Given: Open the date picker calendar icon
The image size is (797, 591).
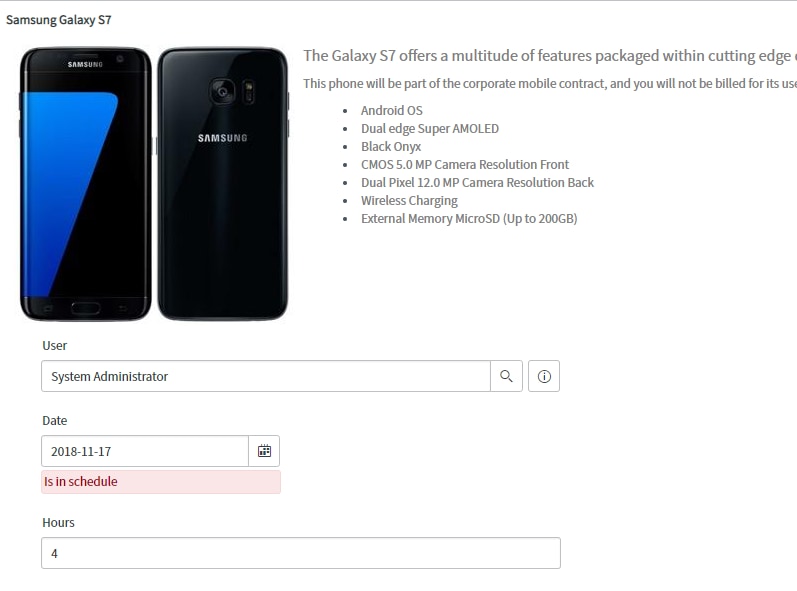Looking at the screenshot, I should coord(264,451).
